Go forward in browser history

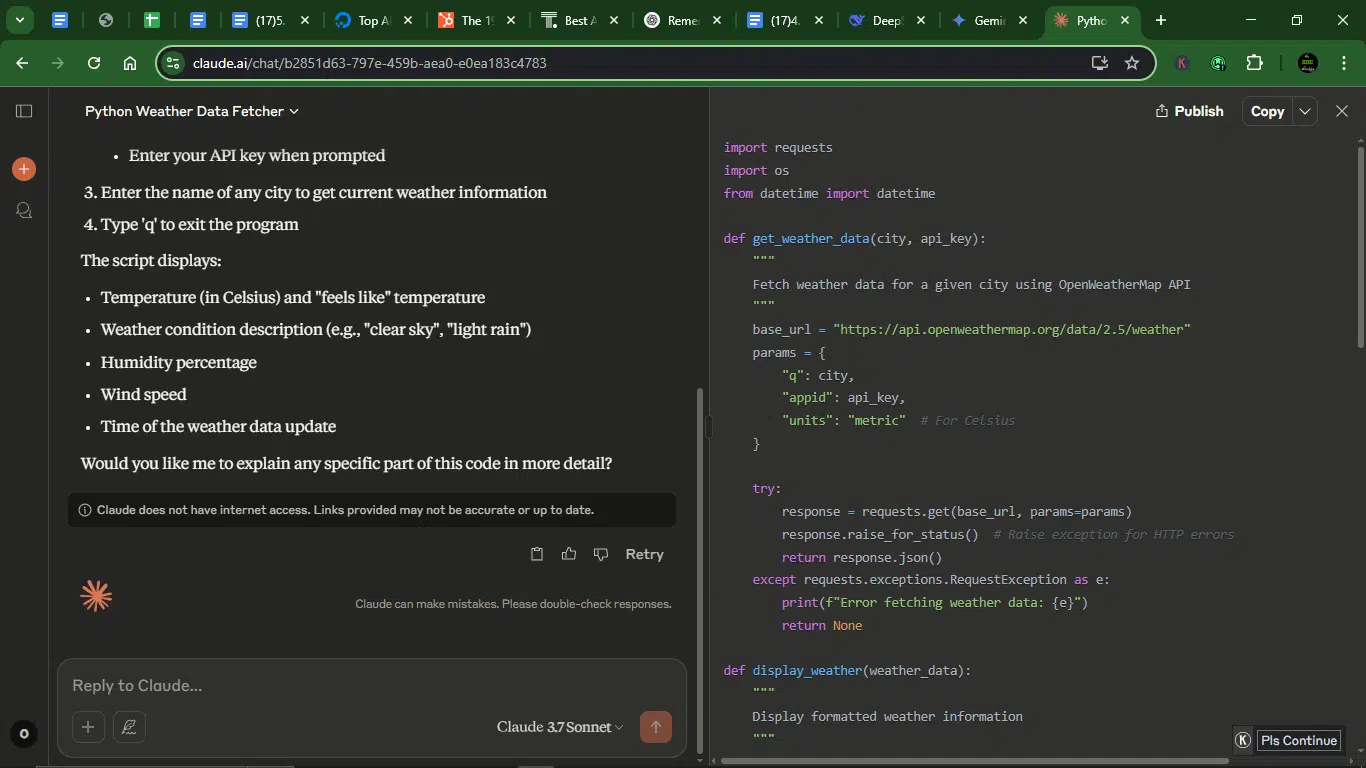(x=58, y=63)
